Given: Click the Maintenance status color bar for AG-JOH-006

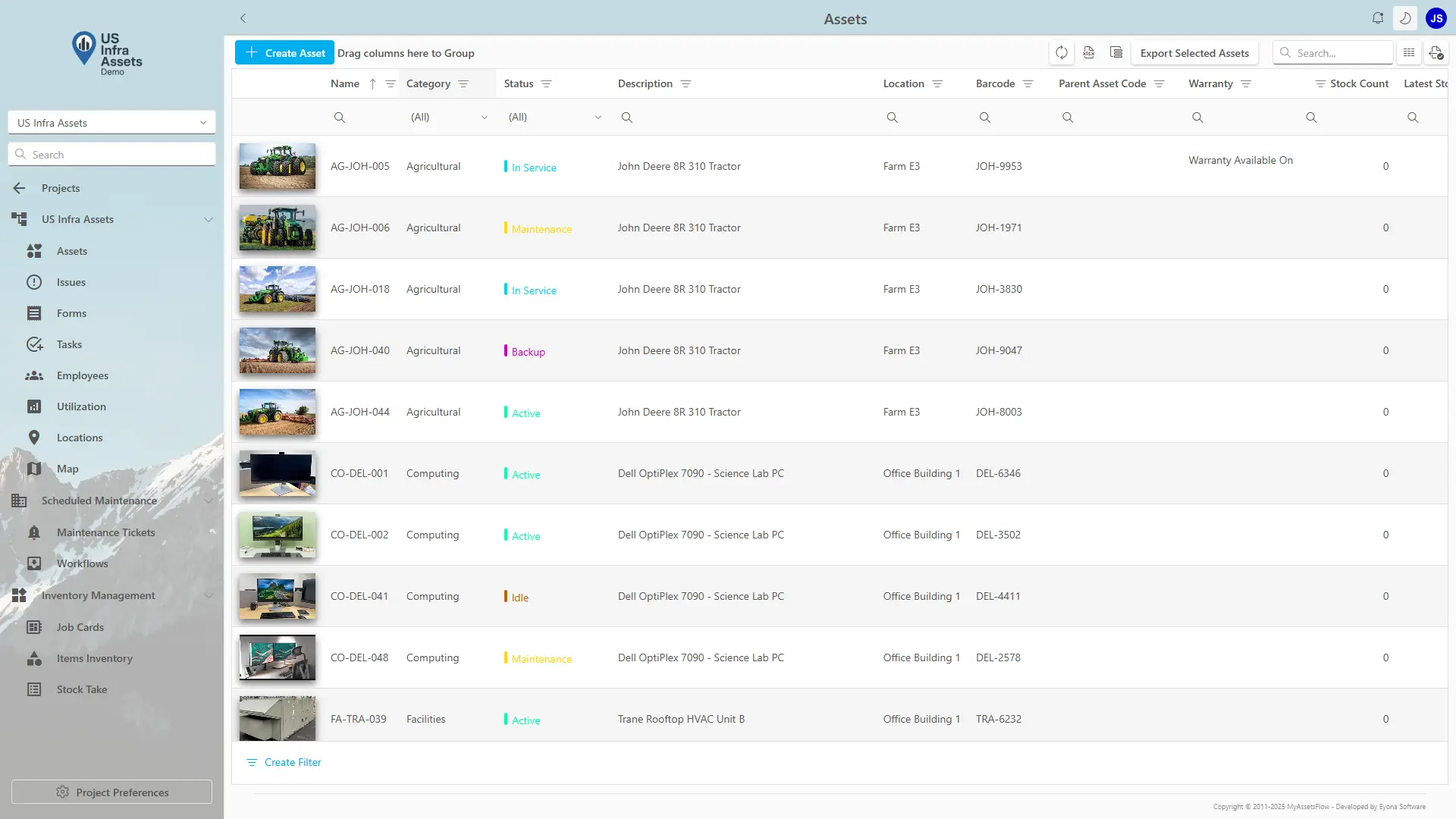Looking at the screenshot, I should tap(506, 227).
